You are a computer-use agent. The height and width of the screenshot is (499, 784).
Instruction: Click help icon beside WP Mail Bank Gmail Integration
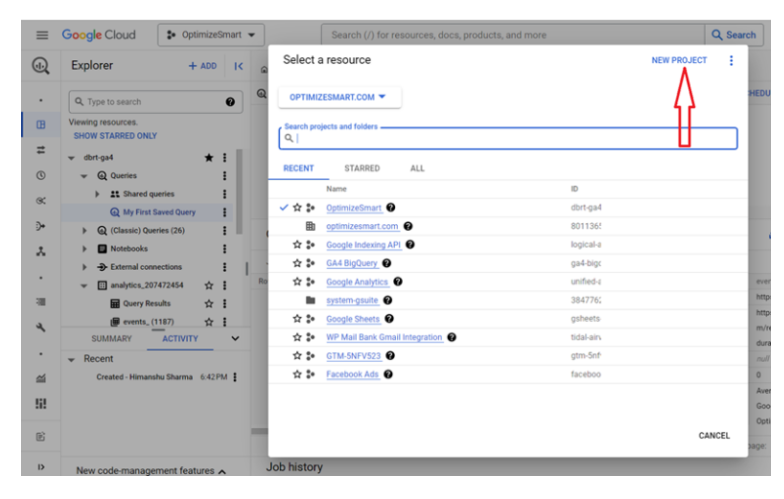pos(452,337)
